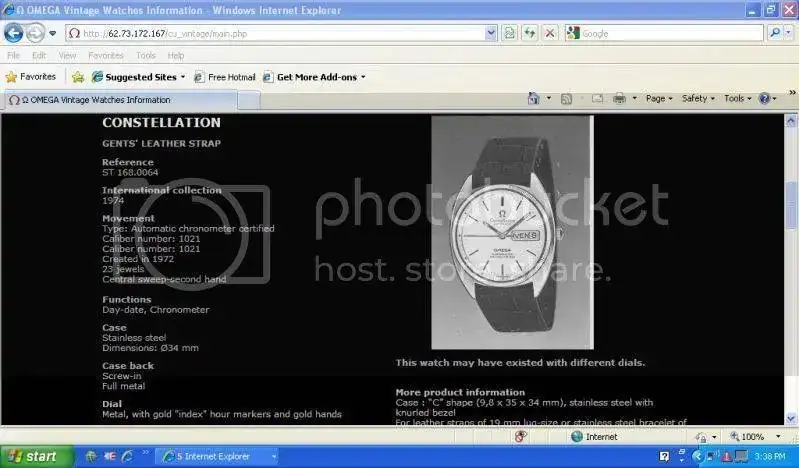
Task: Open the Windows start menu
Action: [x=37, y=456]
